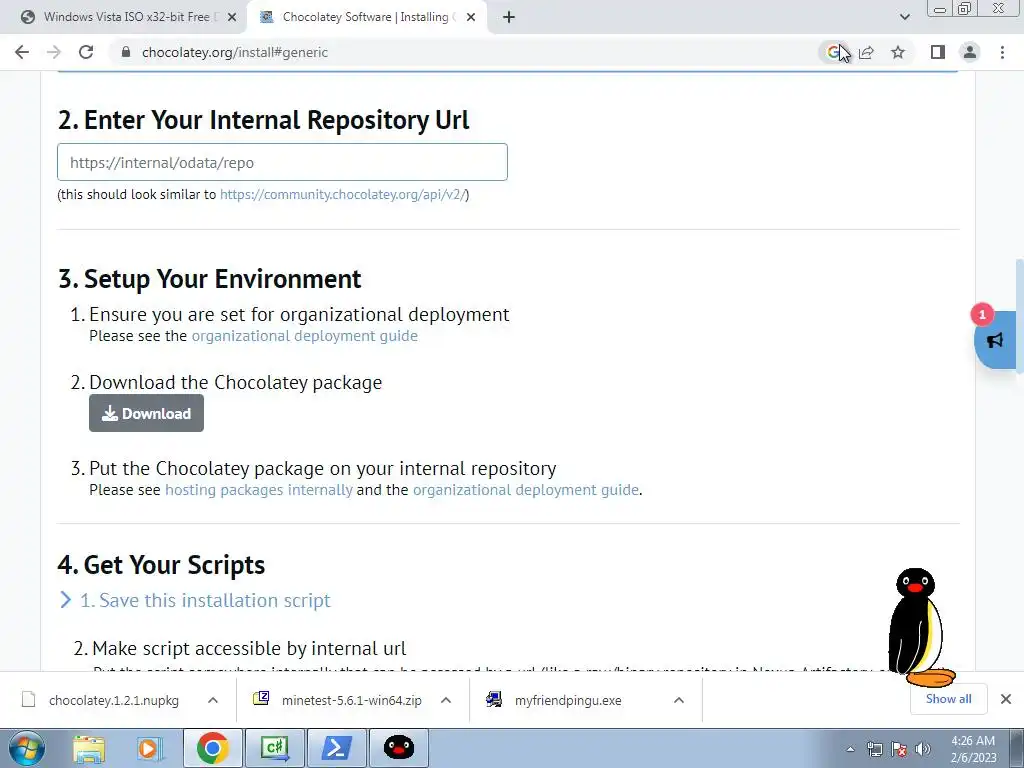The image size is (1024, 768).
Task: Click the page vertical scrollbar
Action: click(1019, 316)
